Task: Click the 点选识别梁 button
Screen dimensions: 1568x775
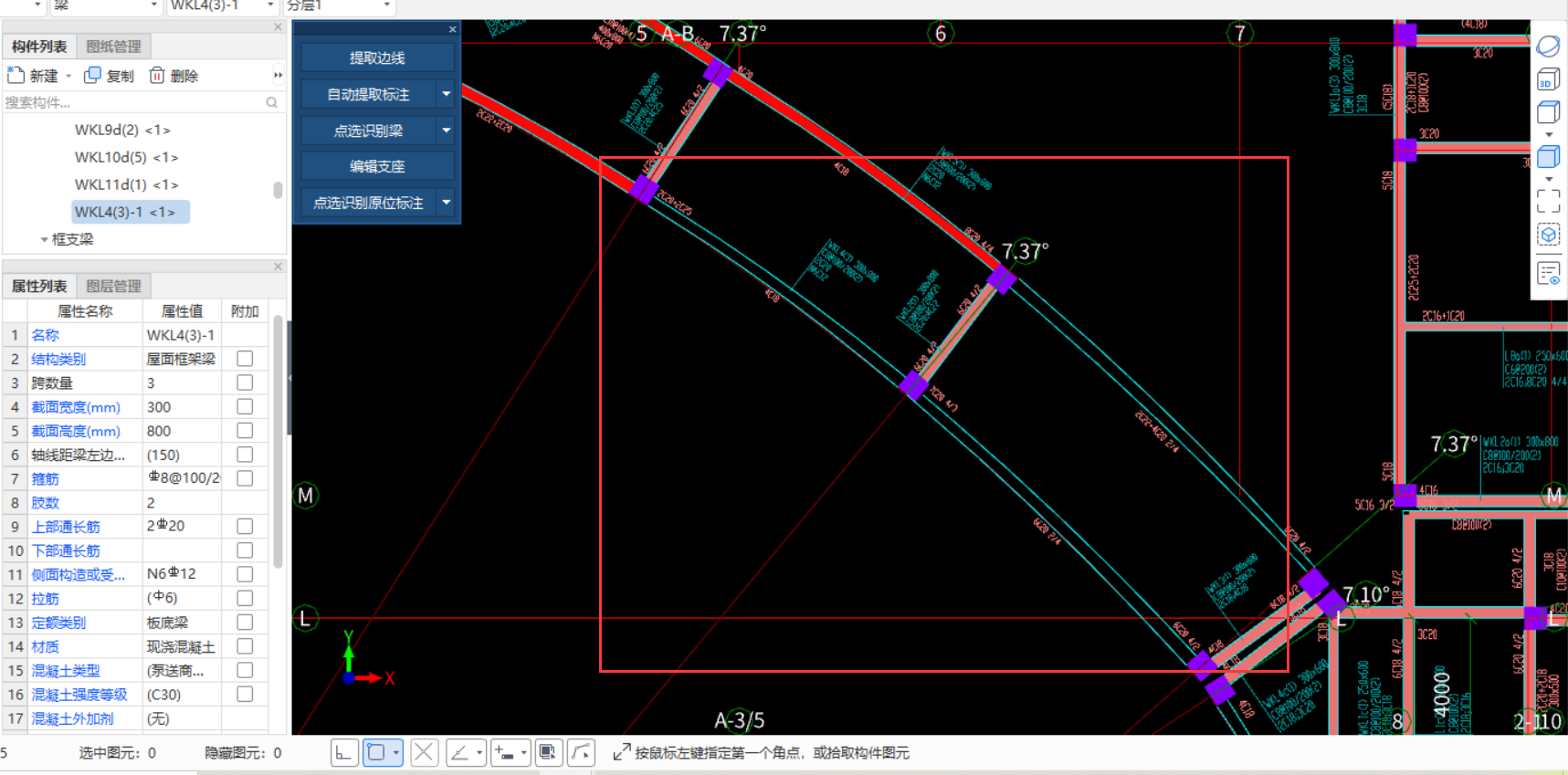Action: point(369,131)
